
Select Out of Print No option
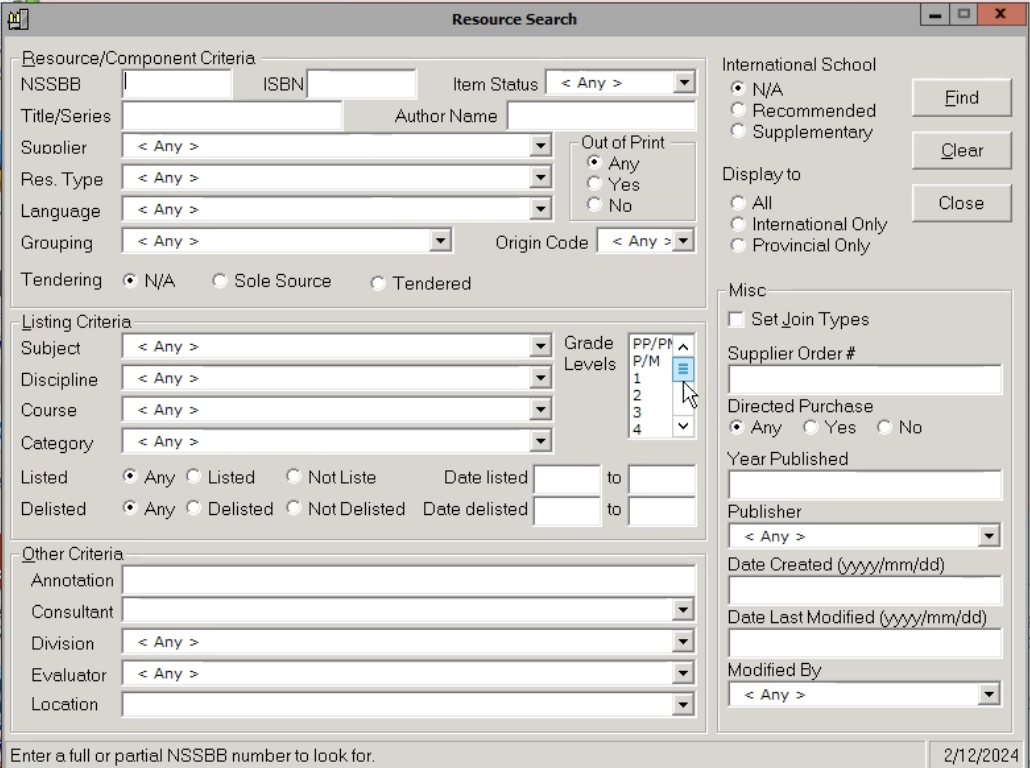pos(594,205)
